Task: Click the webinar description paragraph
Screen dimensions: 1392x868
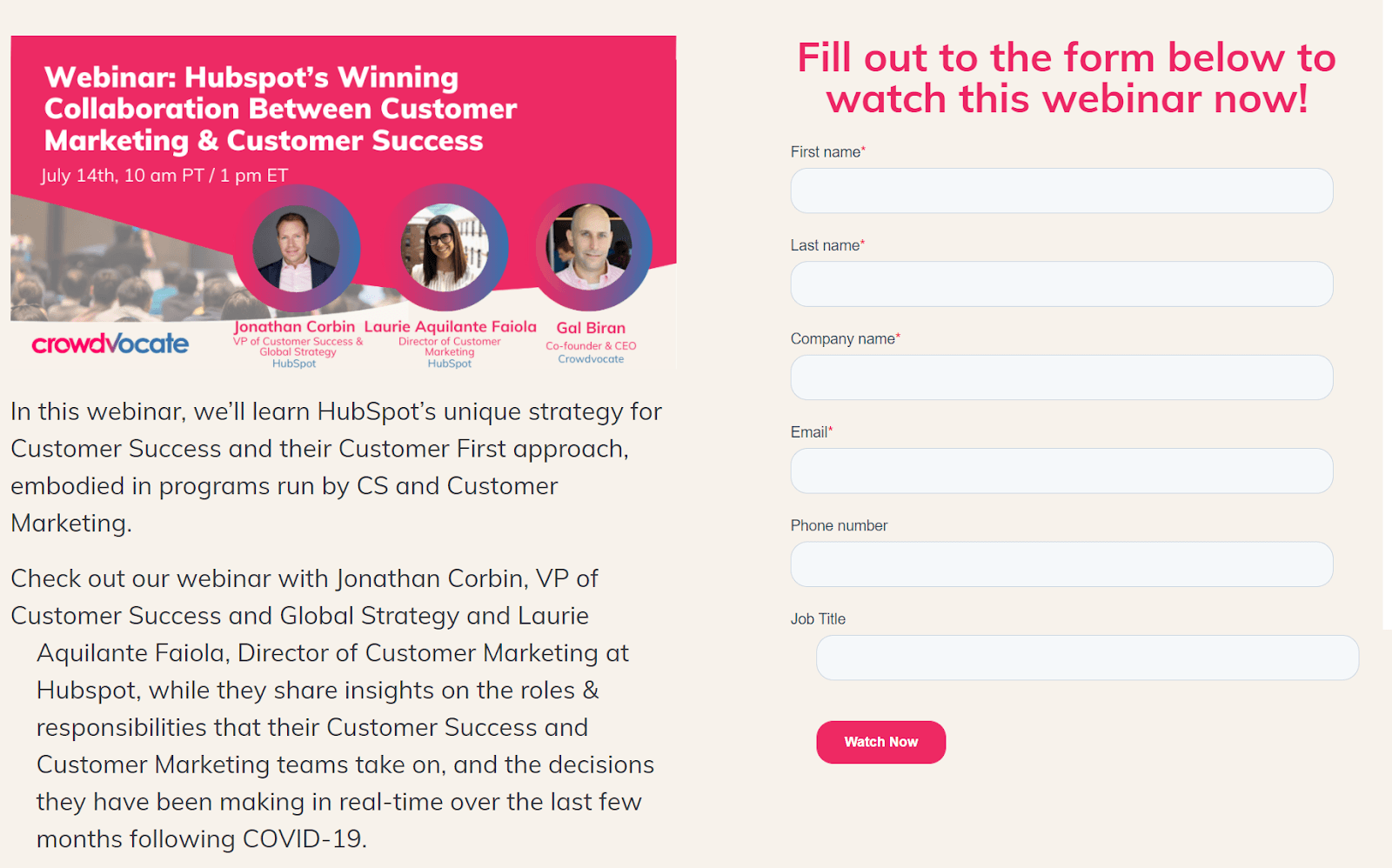Action: pyautogui.click(x=336, y=467)
